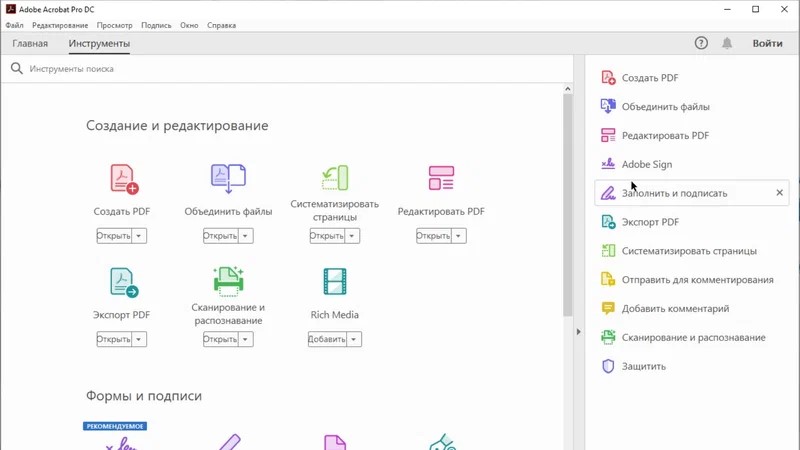This screenshot has width=800, height=450.
Task: Click the Защитить shield icon in sidebar
Action: [608, 366]
